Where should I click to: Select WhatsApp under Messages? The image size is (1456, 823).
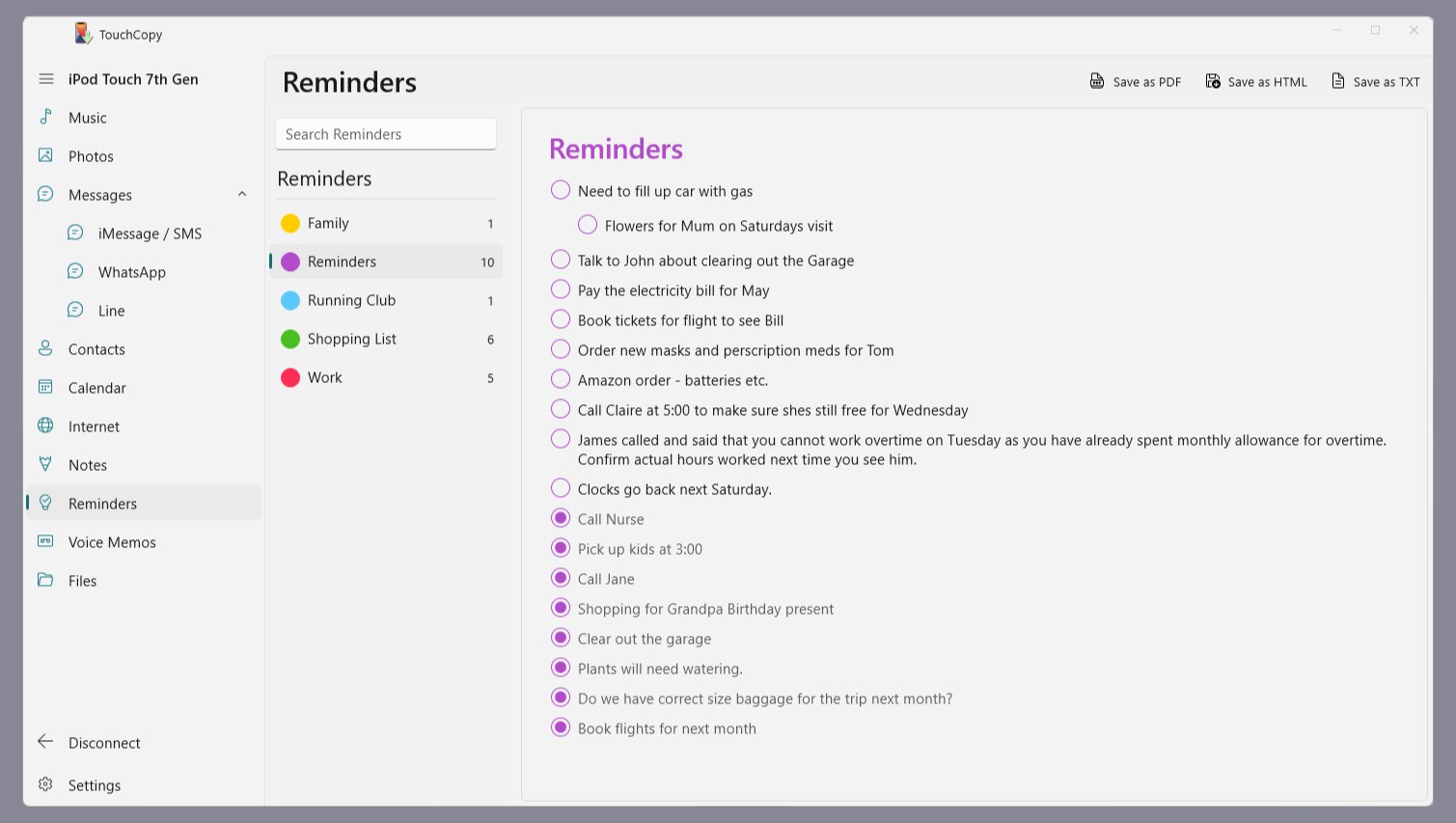coord(131,271)
